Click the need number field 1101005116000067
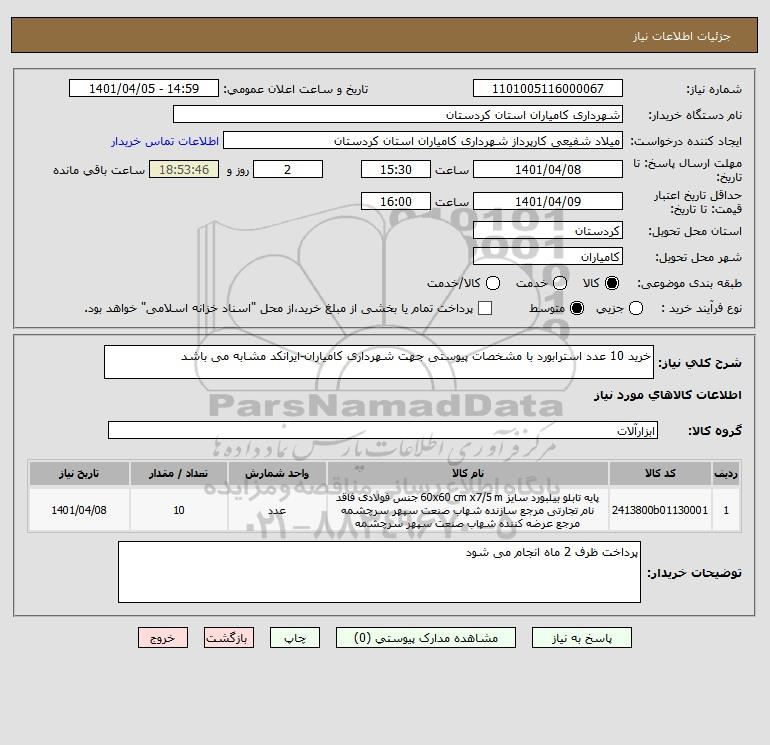770x745 pixels. [x=548, y=88]
